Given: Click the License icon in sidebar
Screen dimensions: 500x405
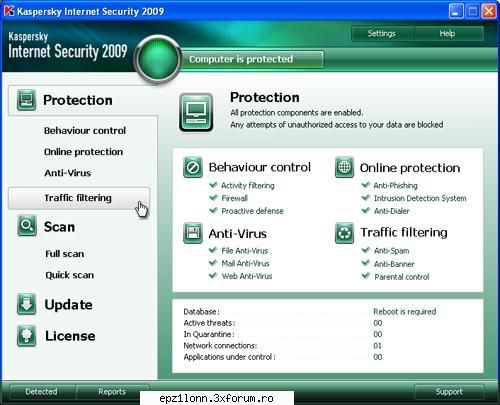Looking at the screenshot, I should click(26, 336).
